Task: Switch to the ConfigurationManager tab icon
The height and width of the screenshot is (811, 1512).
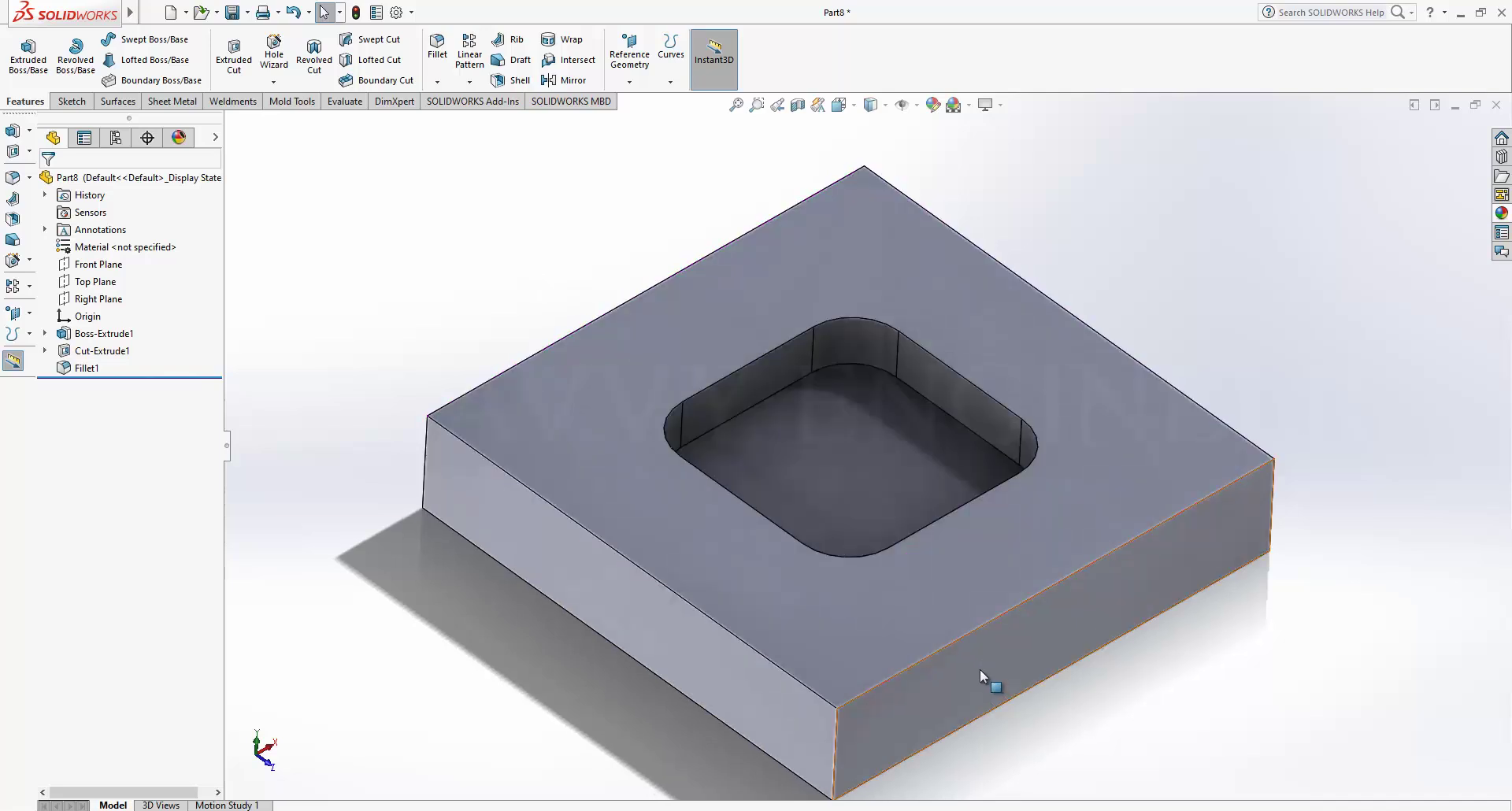Action: point(116,138)
